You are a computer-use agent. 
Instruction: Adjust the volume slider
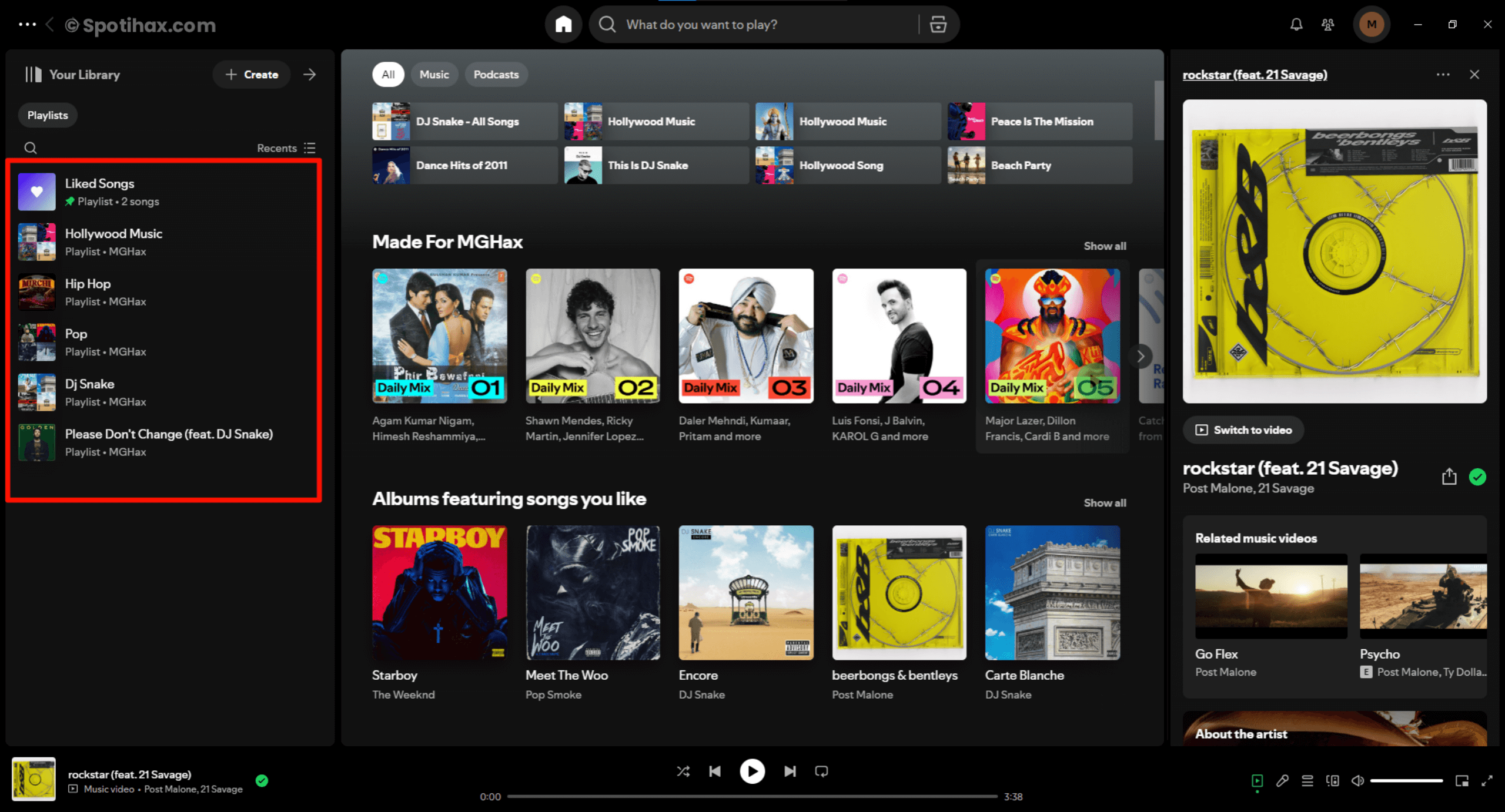1406,780
